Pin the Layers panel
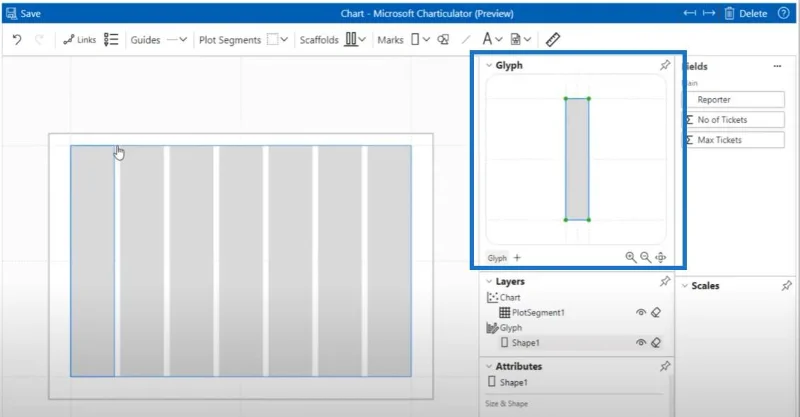This screenshot has width=800, height=417. (665, 281)
